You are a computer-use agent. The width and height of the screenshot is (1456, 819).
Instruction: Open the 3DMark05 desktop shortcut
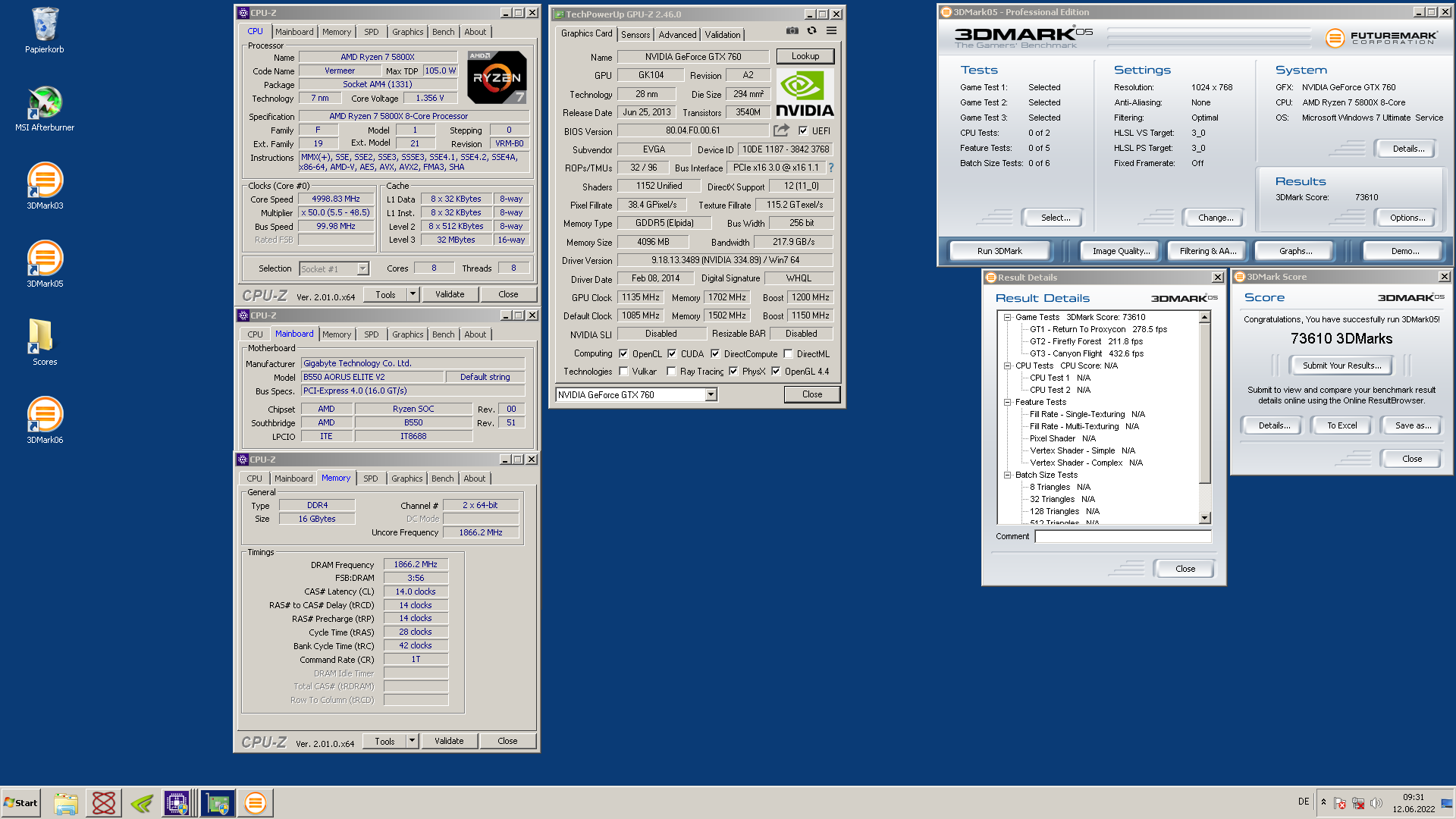45,264
